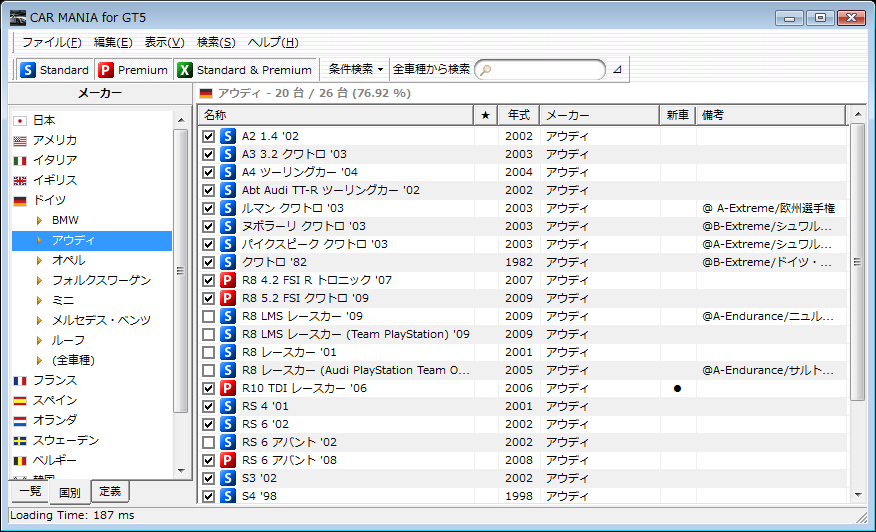
Task: Switch to the 一覧 tab
Action: pyautogui.click(x=30, y=491)
